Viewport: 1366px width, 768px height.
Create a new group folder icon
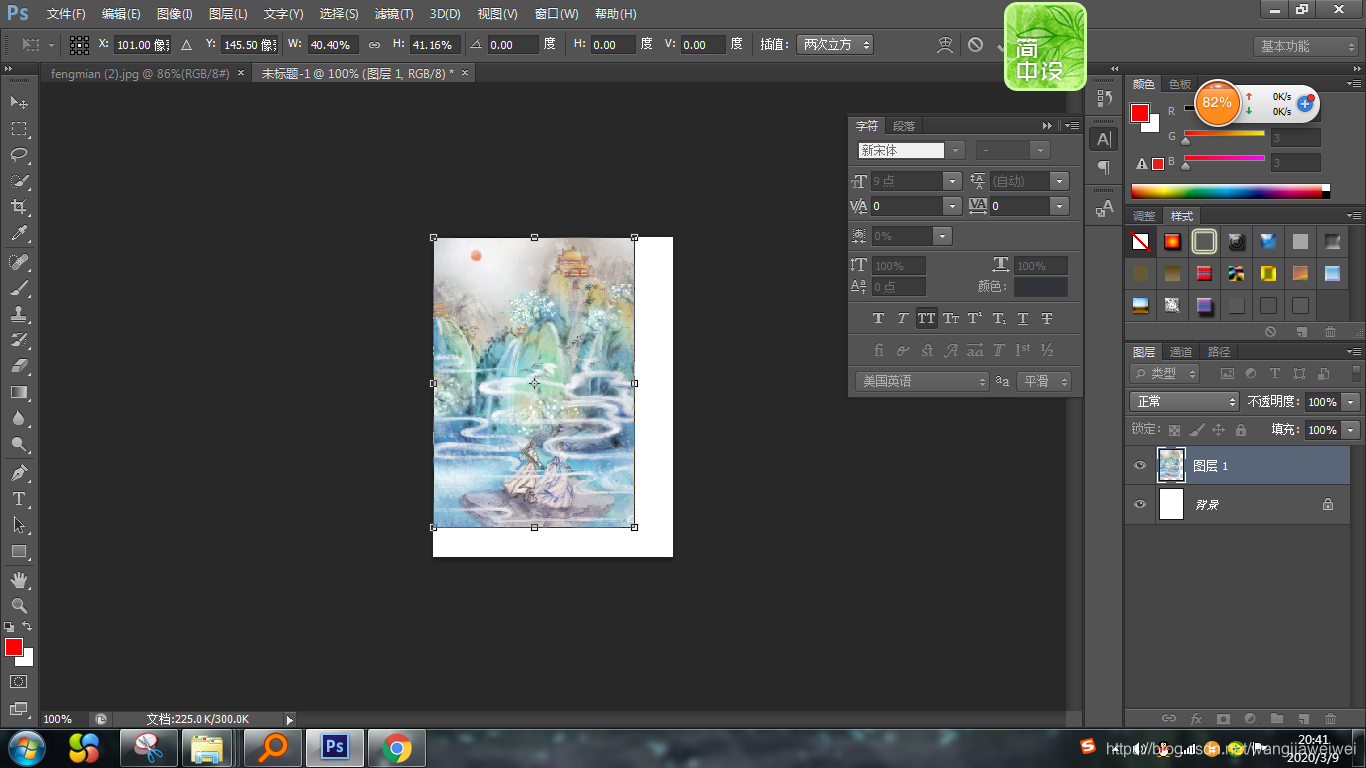pyautogui.click(x=1276, y=718)
